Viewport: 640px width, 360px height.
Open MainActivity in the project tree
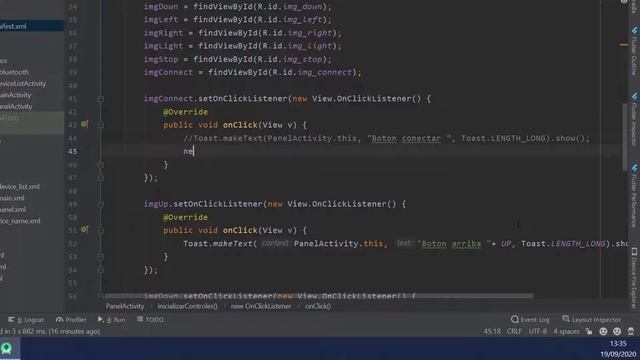pos(16,95)
